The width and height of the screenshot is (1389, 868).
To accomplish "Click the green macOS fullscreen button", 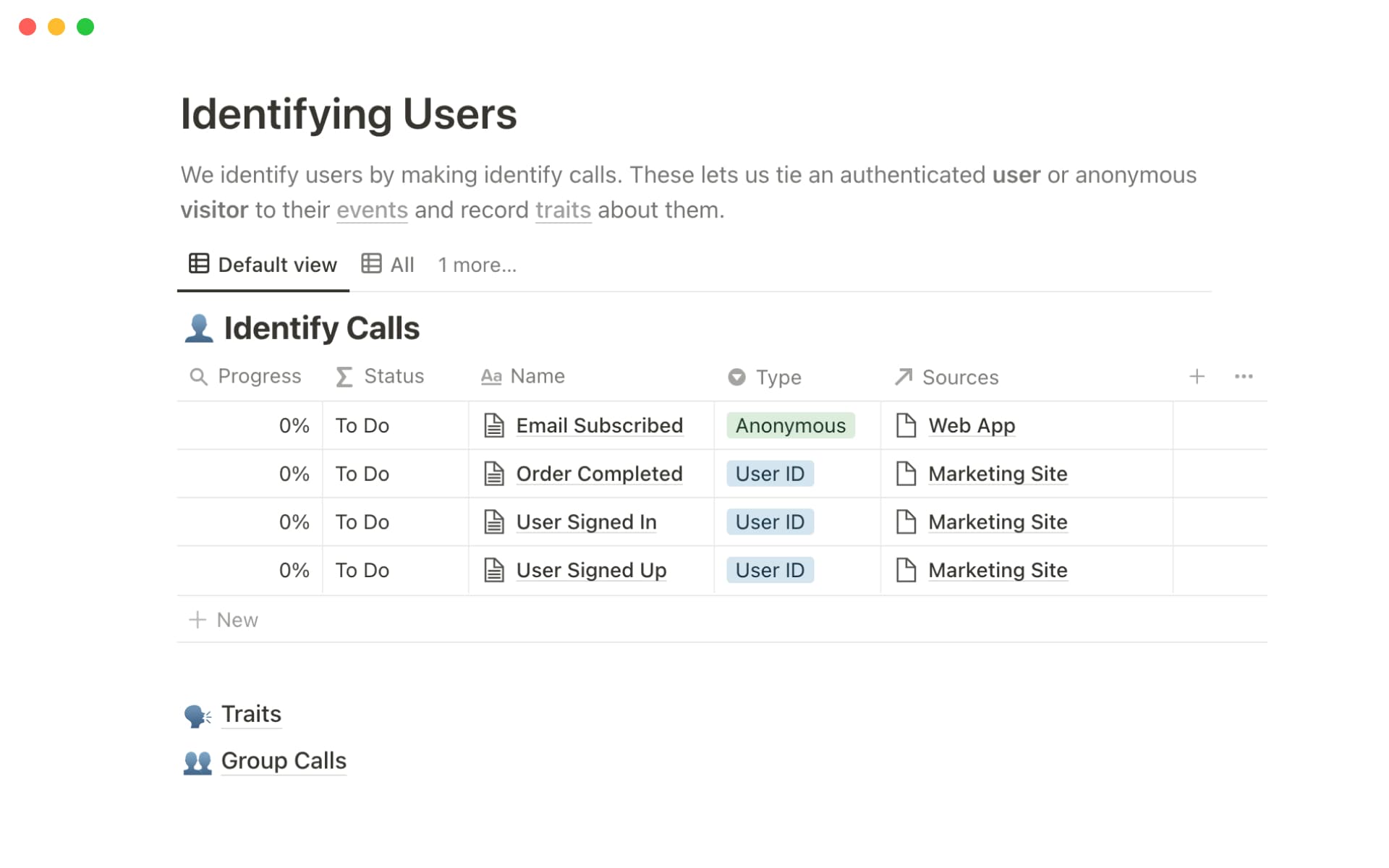I will pos(85,27).
